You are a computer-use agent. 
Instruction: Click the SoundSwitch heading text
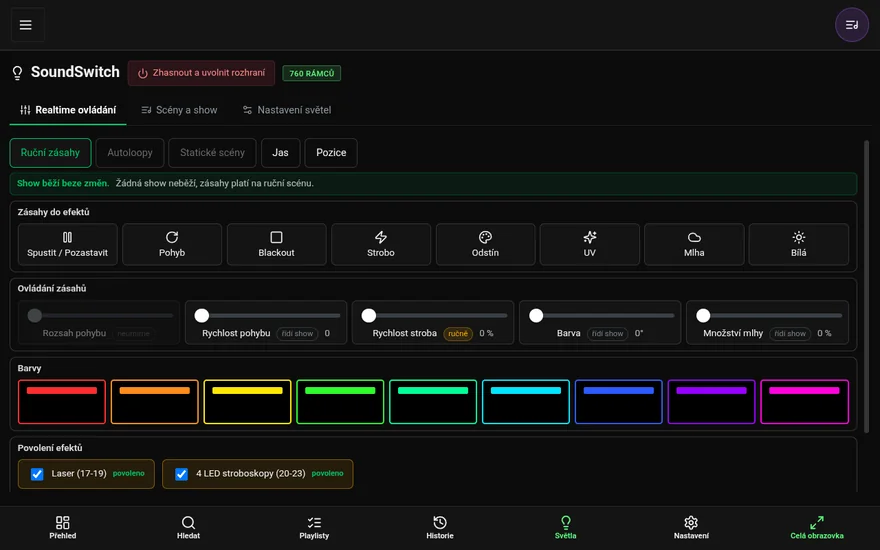point(75,72)
